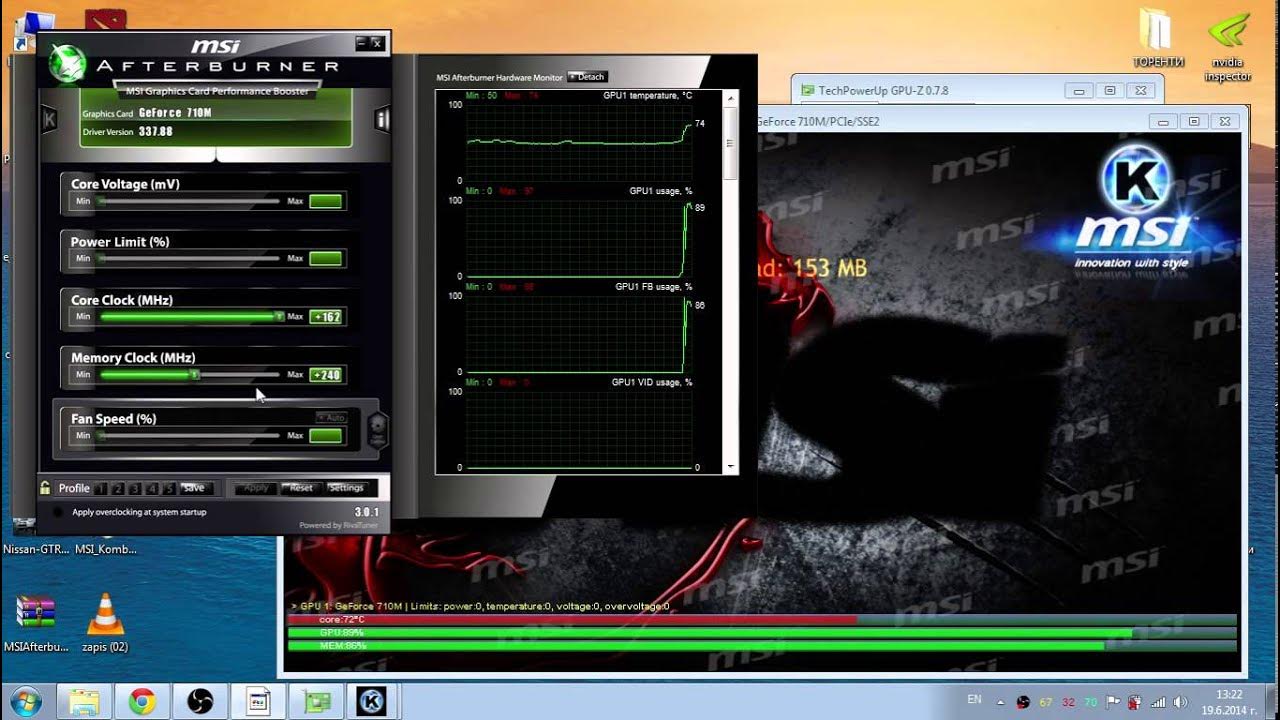Click the GPU1 temperature graph
Image resolution: width=1280 pixels, height=720 pixels.
[x=579, y=142]
